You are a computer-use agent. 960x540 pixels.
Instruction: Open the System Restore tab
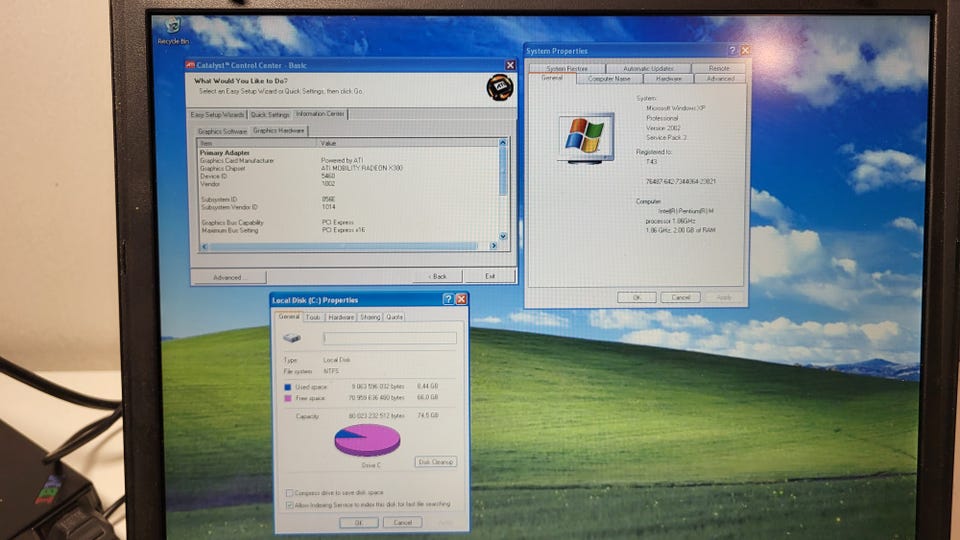pos(567,69)
